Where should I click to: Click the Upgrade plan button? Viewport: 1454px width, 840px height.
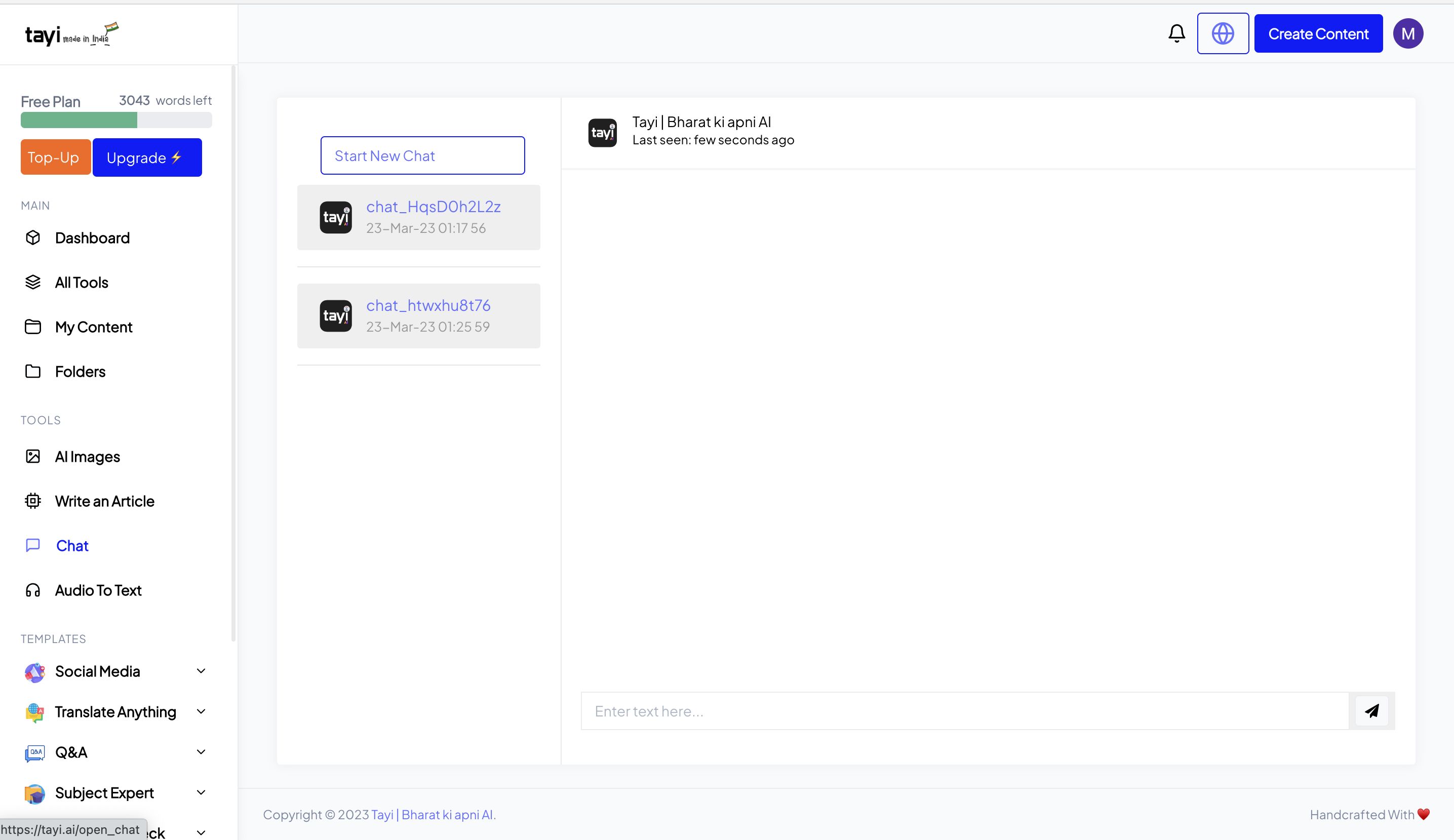click(146, 157)
